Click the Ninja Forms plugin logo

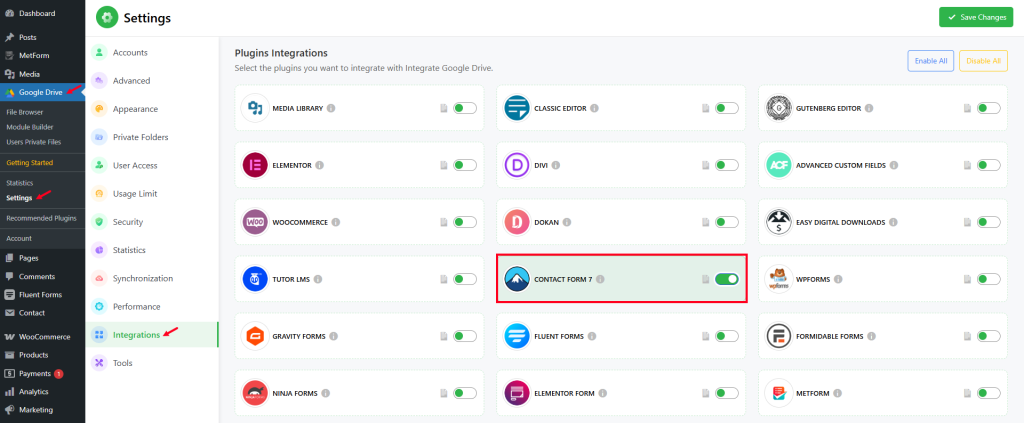coord(255,393)
